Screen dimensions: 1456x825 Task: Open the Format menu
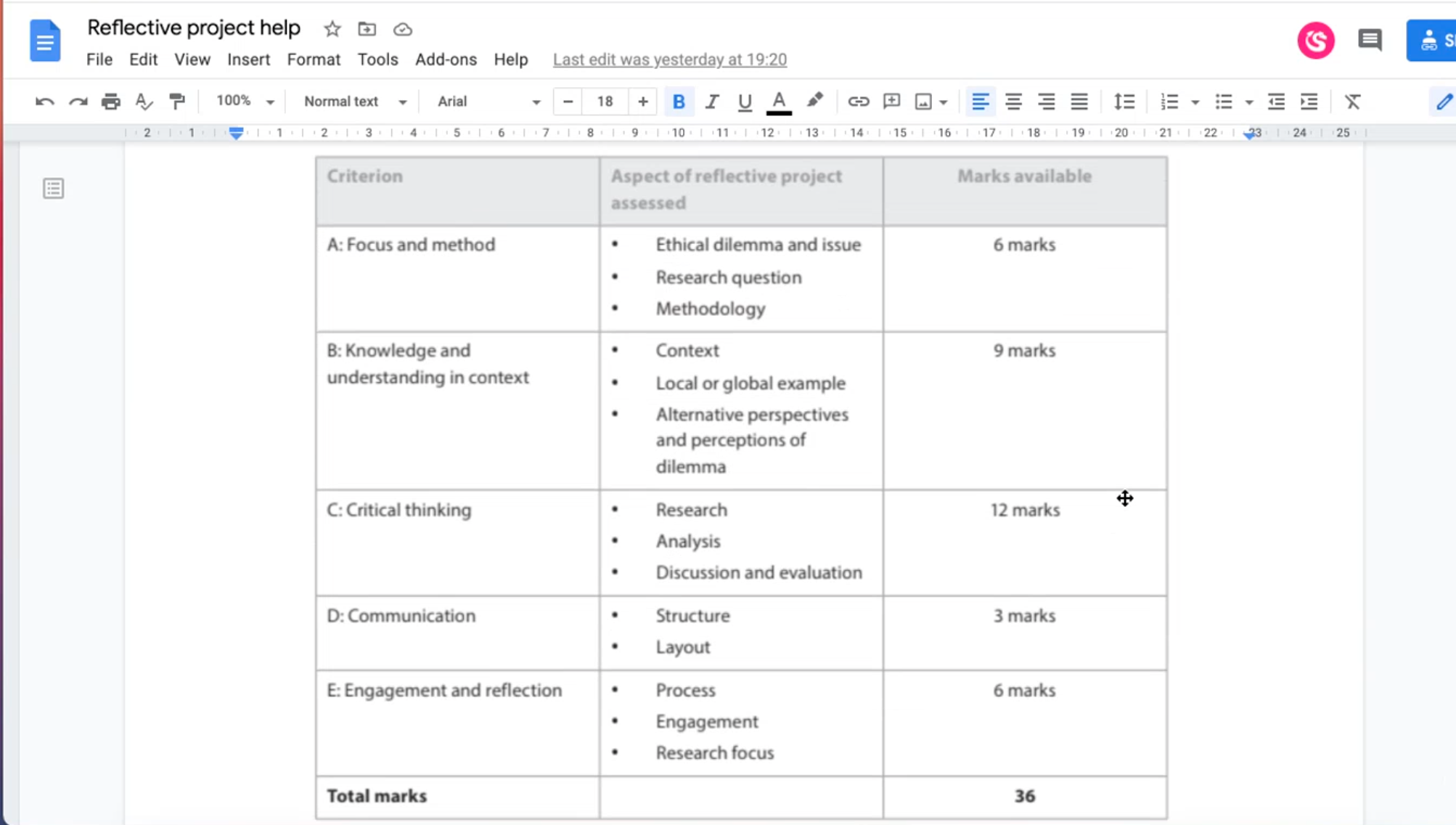pyautogui.click(x=313, y=60)
